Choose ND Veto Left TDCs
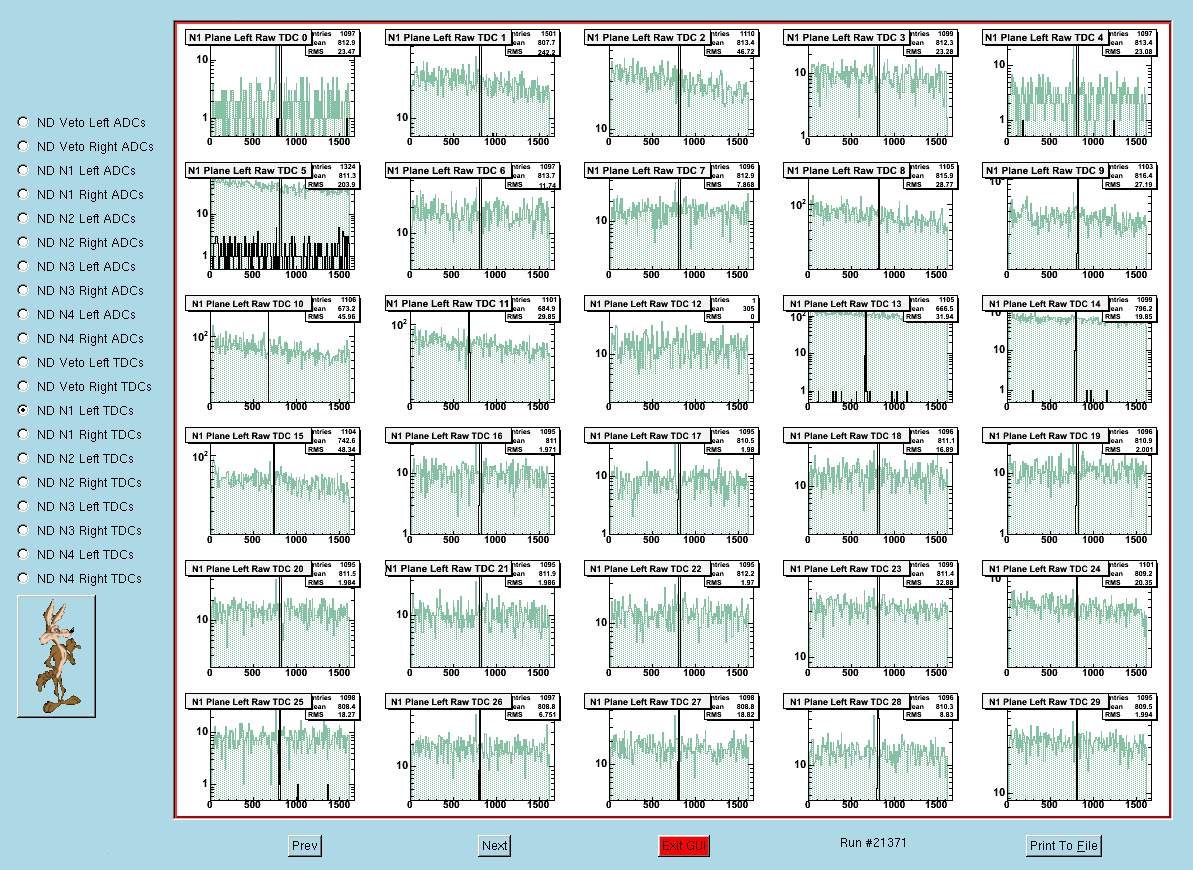Screen dimensions: 1193x870 24,362
